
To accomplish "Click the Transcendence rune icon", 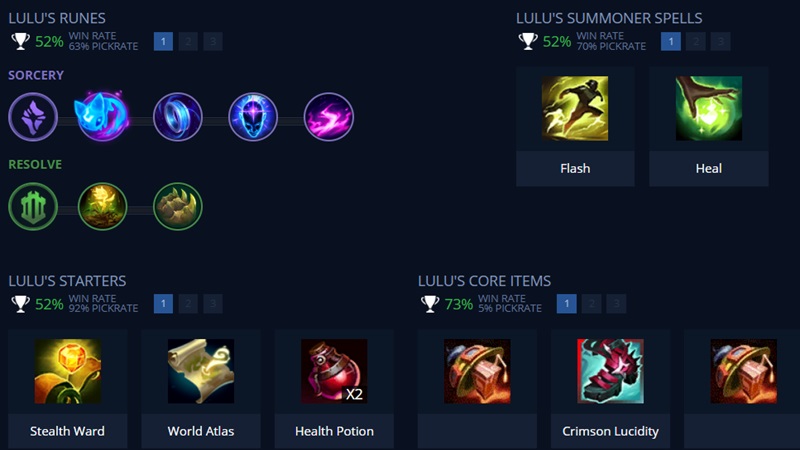I will (253, 117).
